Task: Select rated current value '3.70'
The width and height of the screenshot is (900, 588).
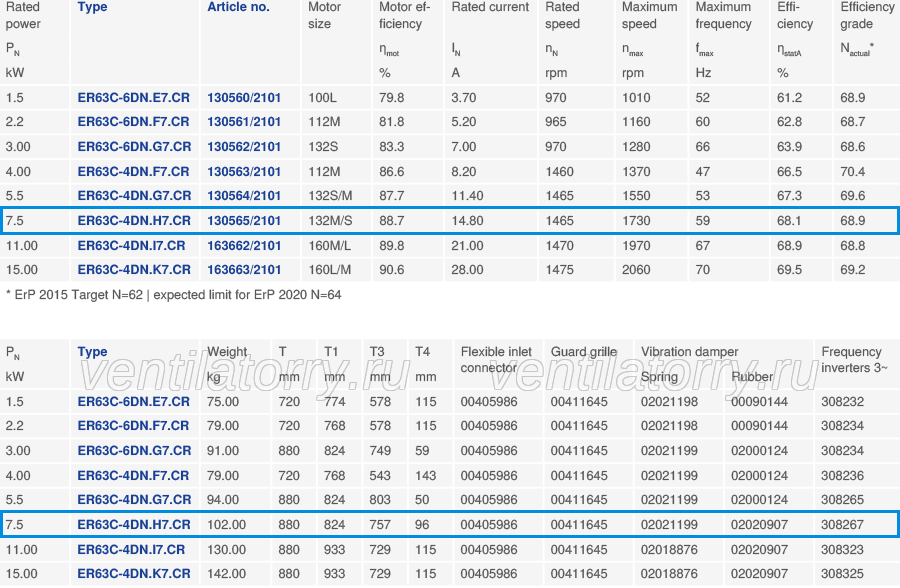Action: point(464,98)
